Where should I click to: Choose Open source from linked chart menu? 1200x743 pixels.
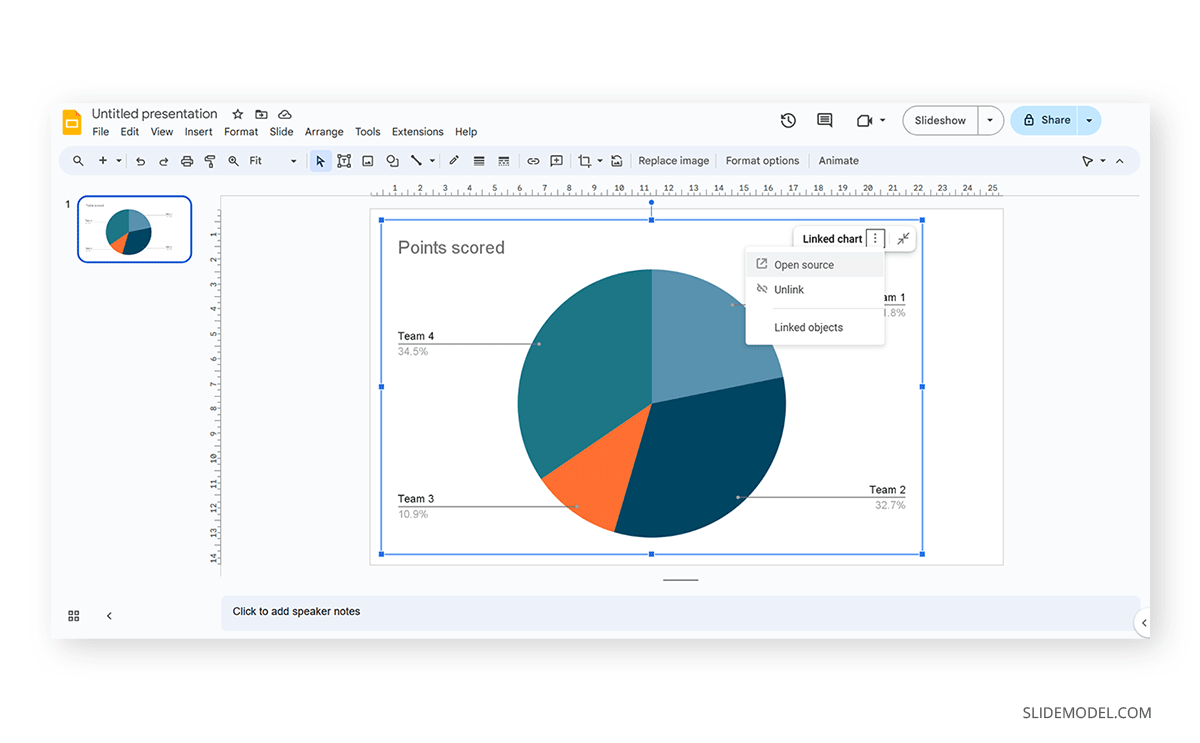click(815, 265)
